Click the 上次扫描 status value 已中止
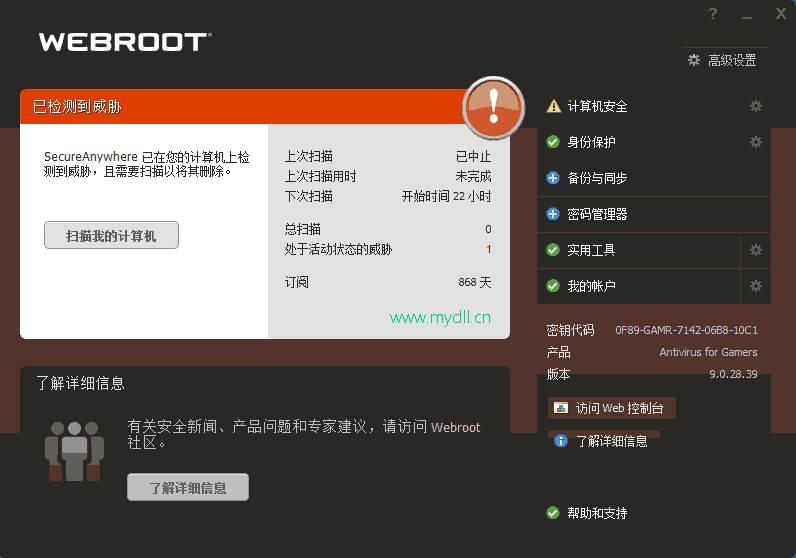The width and height of the screenshot is (796, 558). [x=473, y=156]
